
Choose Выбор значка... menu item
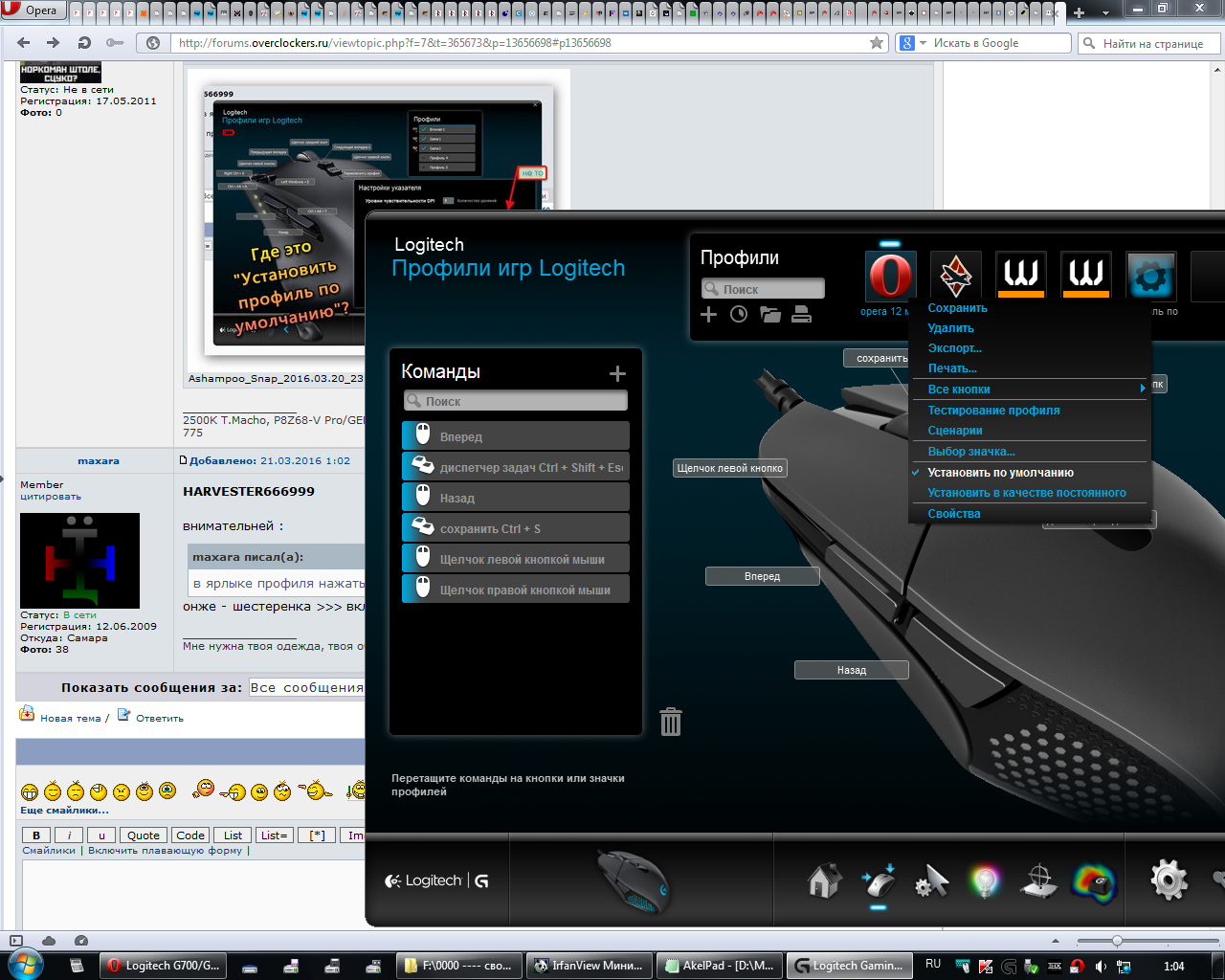tap(971, 452)
